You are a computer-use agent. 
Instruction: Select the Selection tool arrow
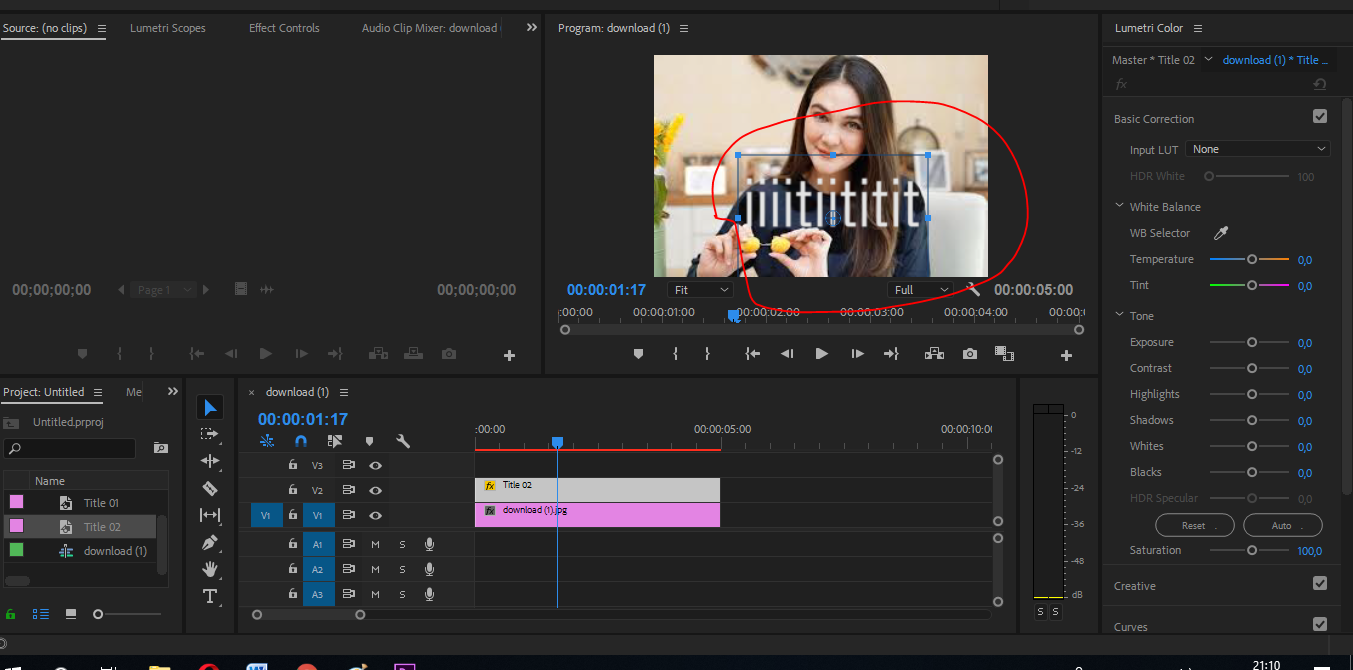click(210, 407)
